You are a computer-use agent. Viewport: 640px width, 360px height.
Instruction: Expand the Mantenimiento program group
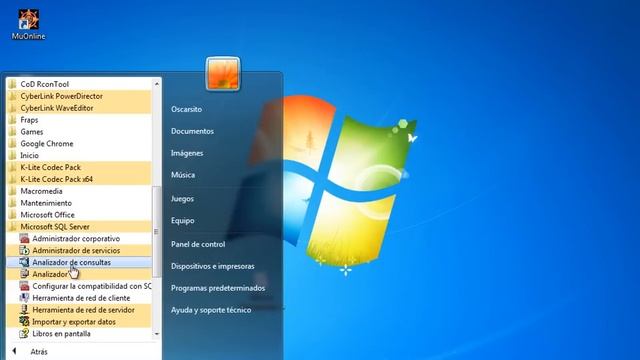(x=79, y=202)
